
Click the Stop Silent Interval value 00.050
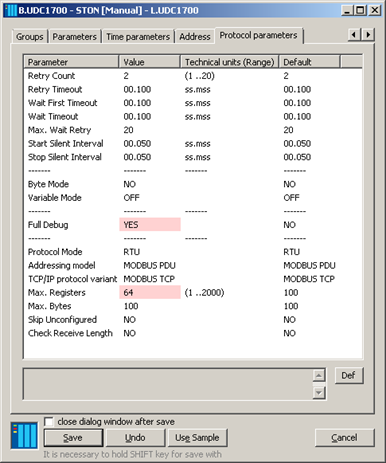point(137,157)
